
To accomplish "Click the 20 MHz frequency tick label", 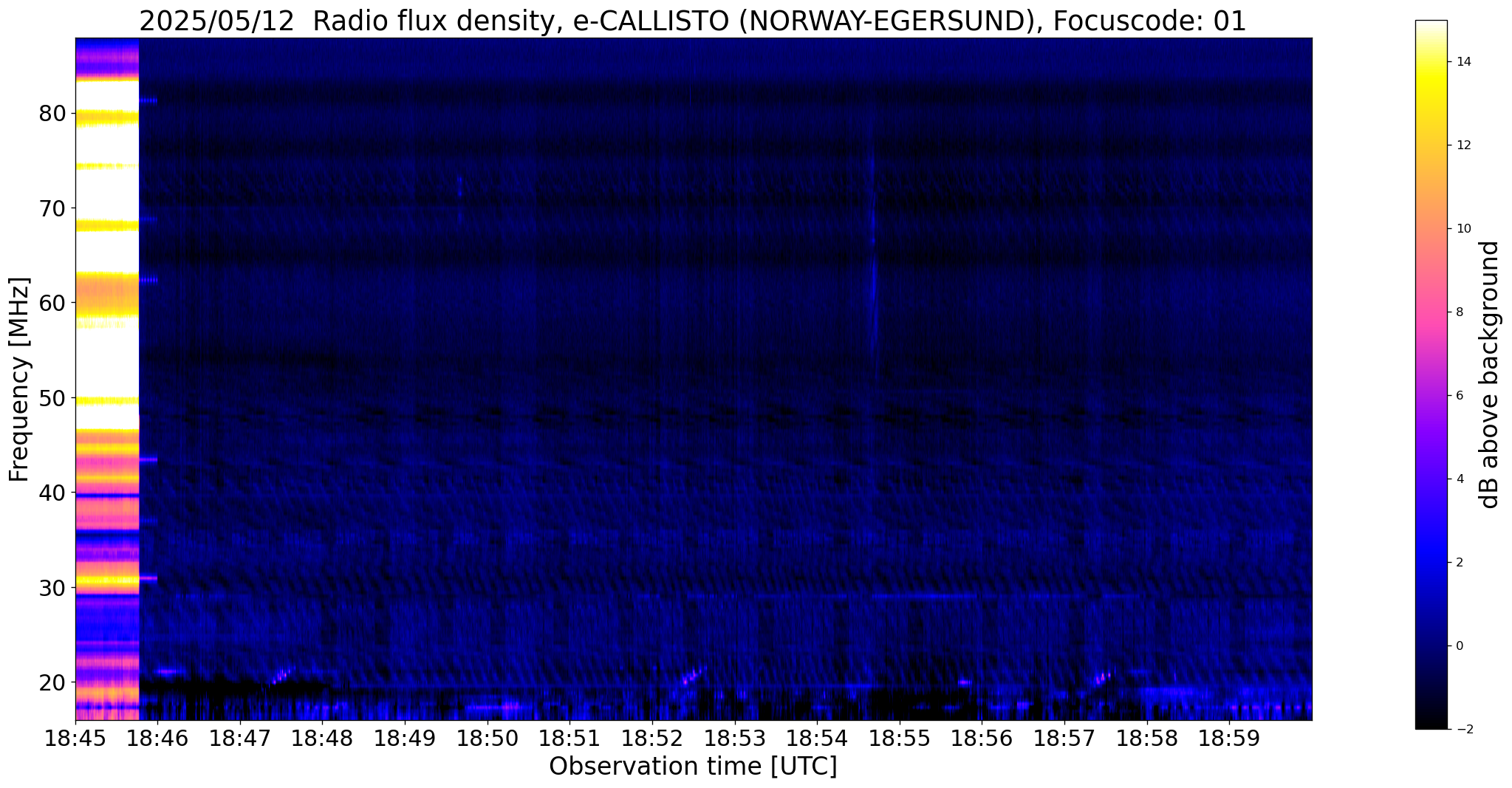I will pos(54,682).
